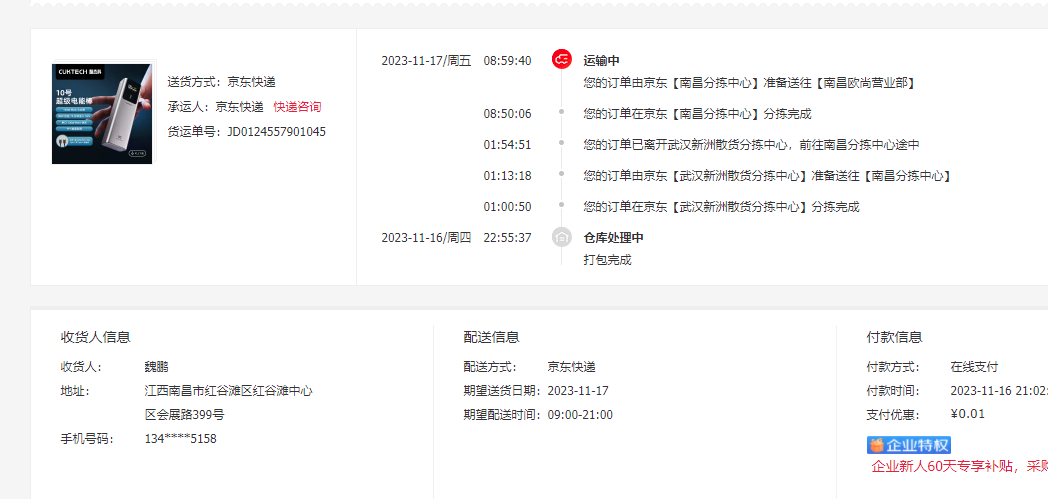Click the timeline dot beside 01:13:18
Screen dimensions: 1048x499
coord(561,174)
